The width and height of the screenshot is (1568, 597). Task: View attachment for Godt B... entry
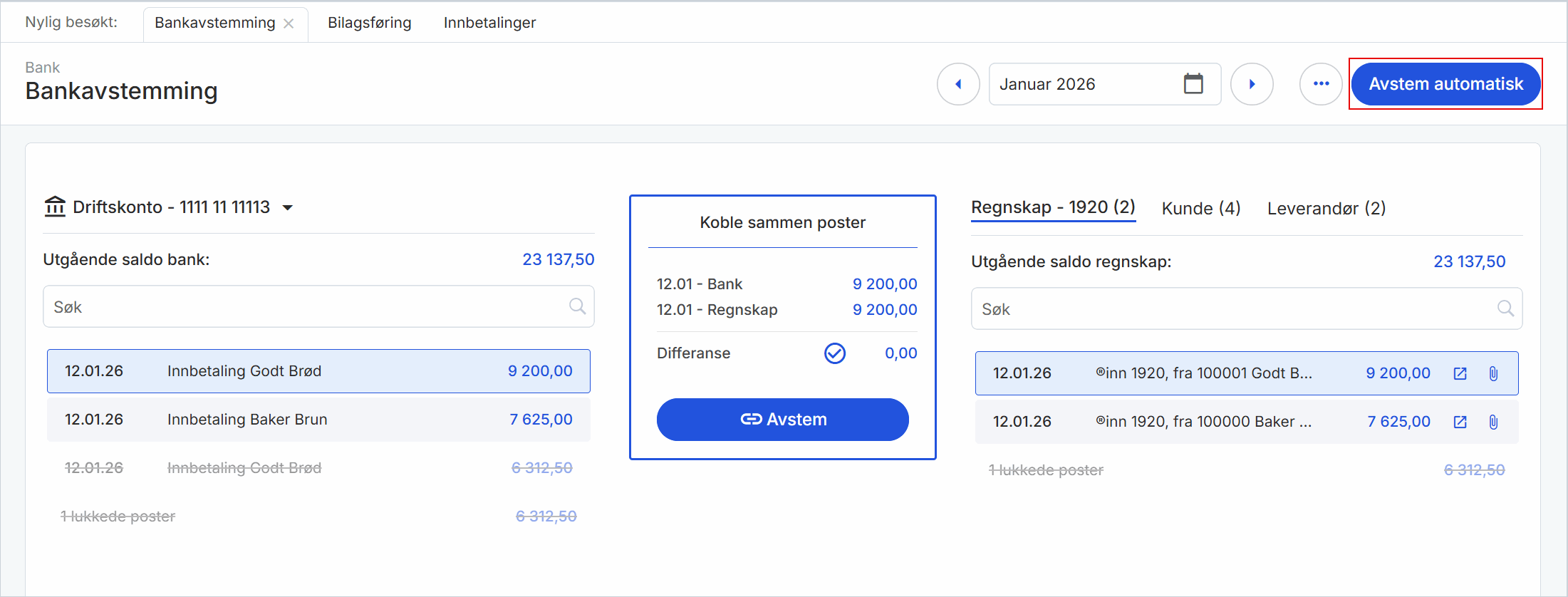pos(1493,373)
